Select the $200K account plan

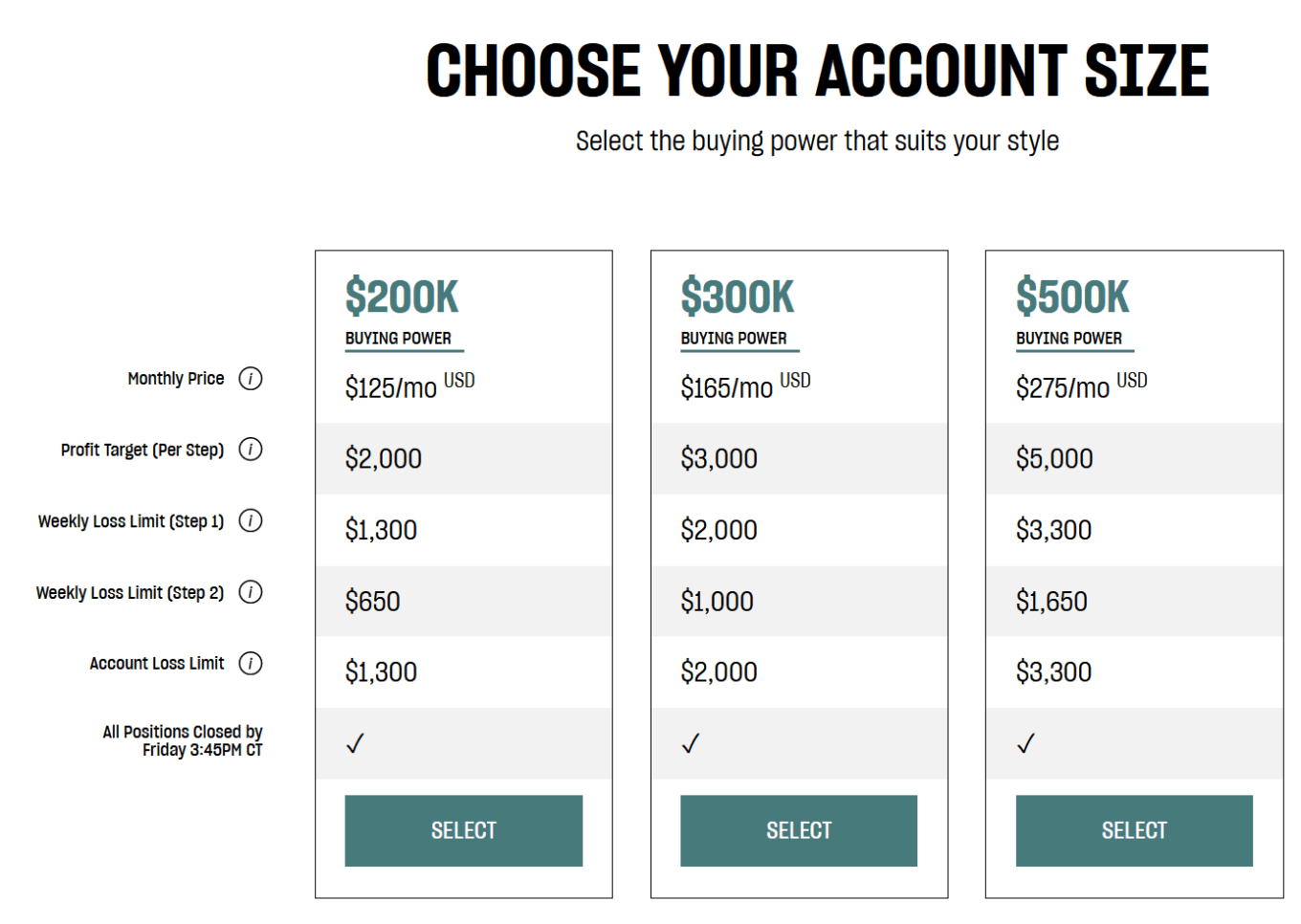pyautogui.click(x=463, y=830)
